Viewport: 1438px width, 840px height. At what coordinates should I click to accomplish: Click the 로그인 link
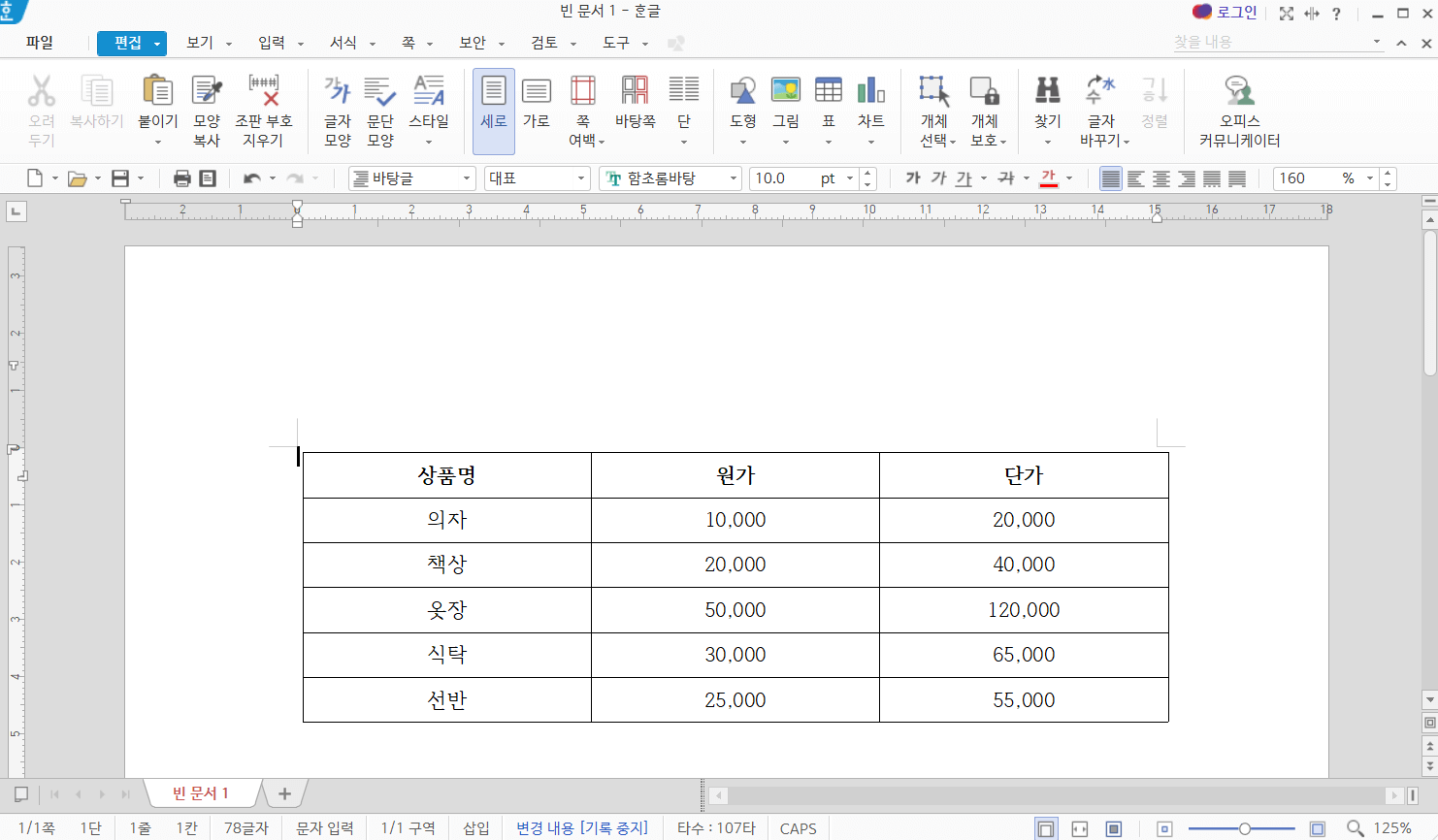tap(1236, 13)
